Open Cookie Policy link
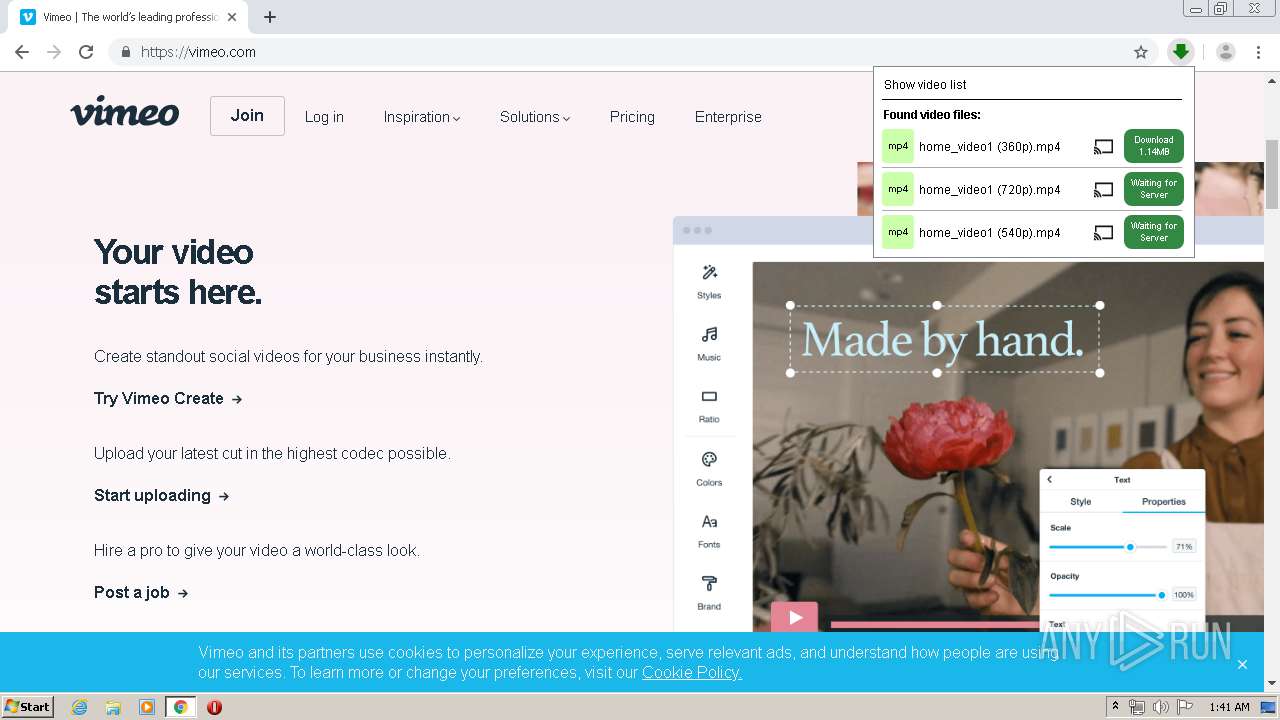 692,673
